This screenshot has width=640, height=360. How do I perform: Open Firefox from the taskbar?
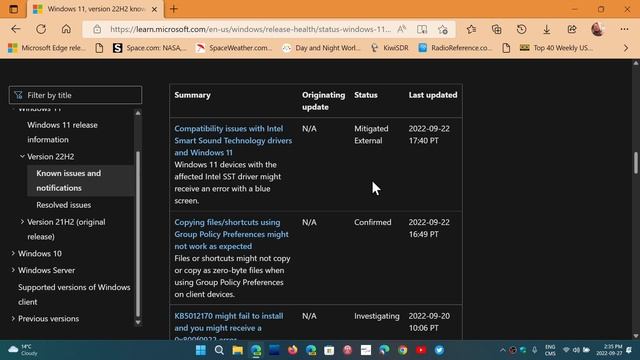[x=293, y=350]
